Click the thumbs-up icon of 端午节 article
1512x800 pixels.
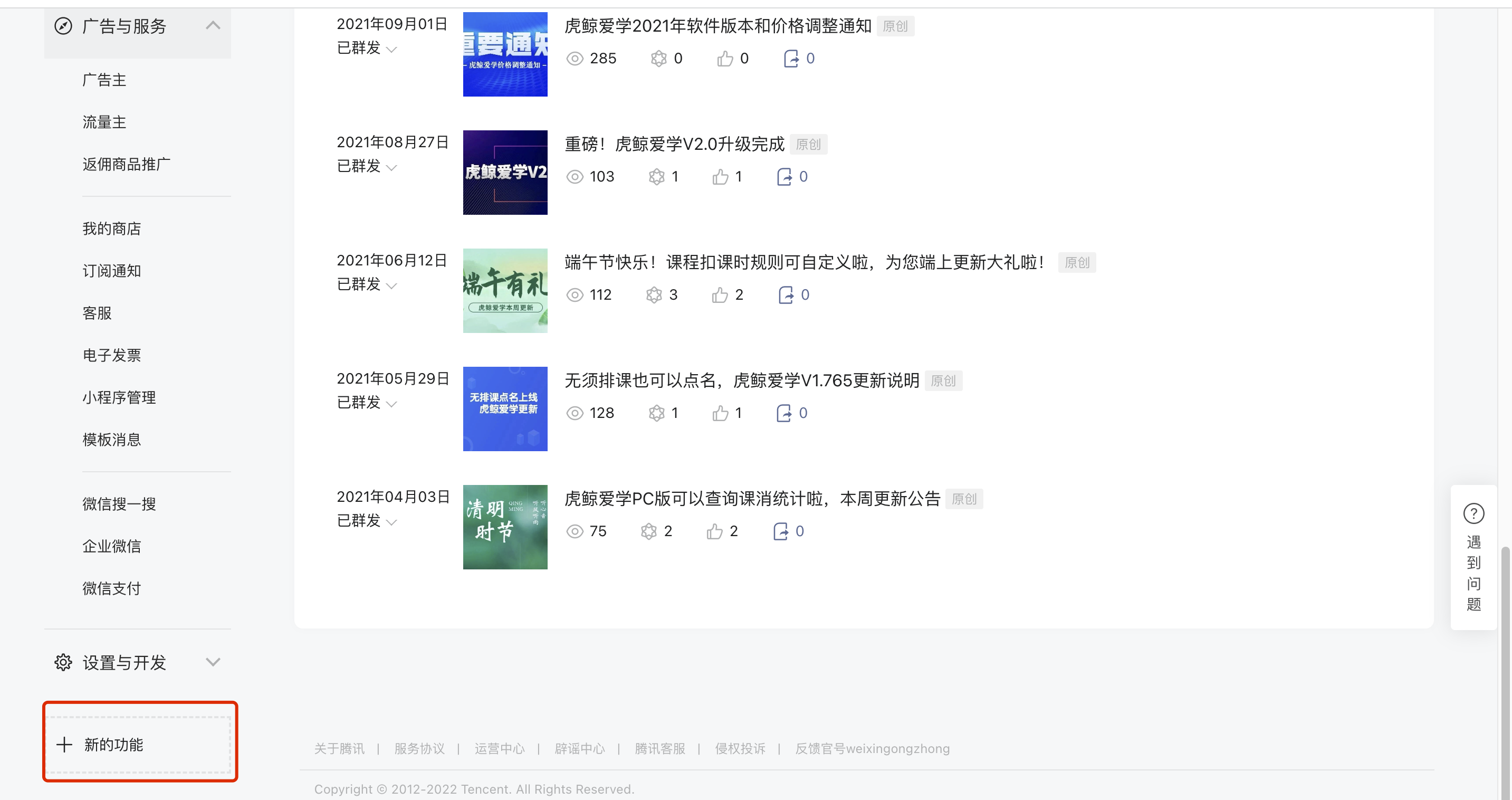[x=720, y=294]
